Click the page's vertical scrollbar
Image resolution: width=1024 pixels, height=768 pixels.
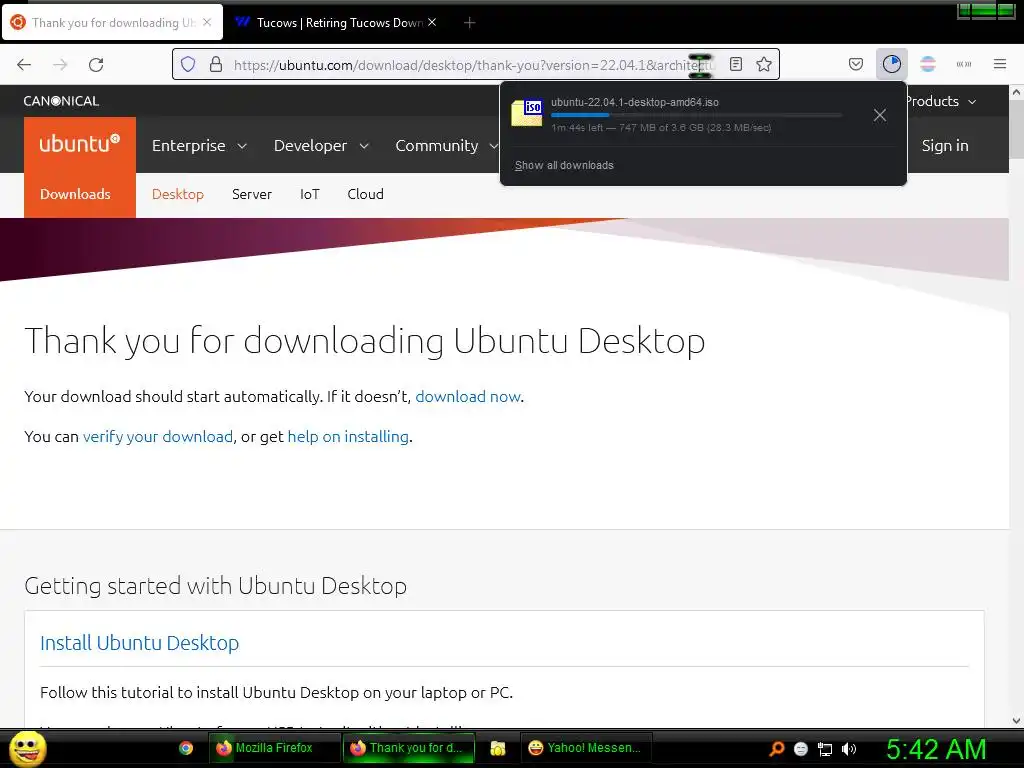pos(1016,131)
